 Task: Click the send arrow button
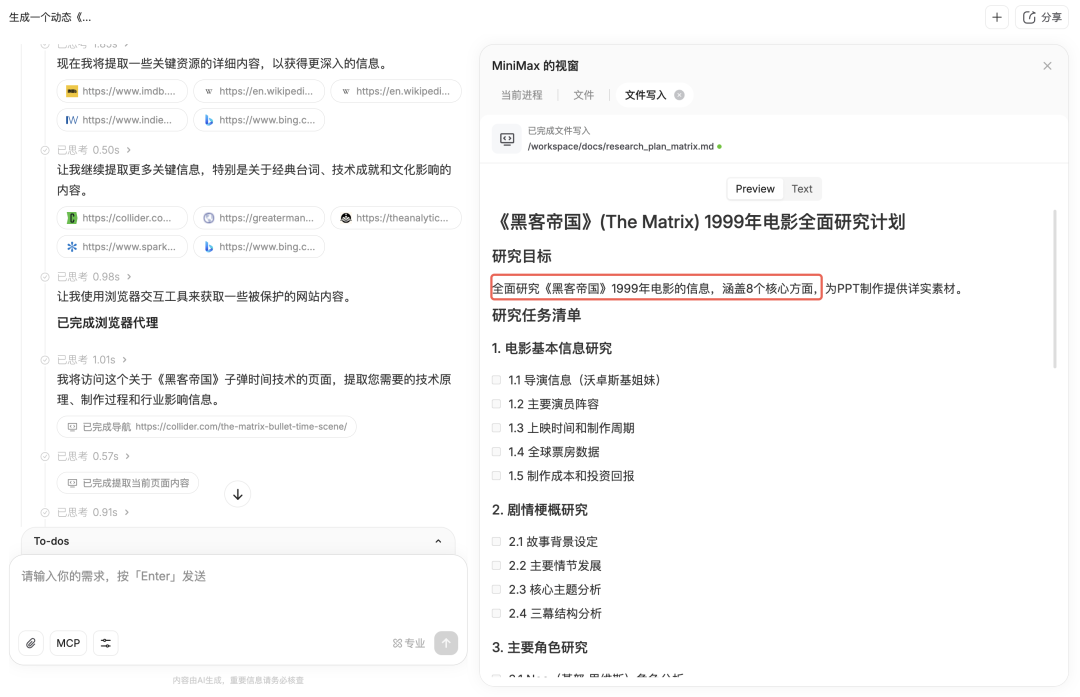(x=444, y=643)
